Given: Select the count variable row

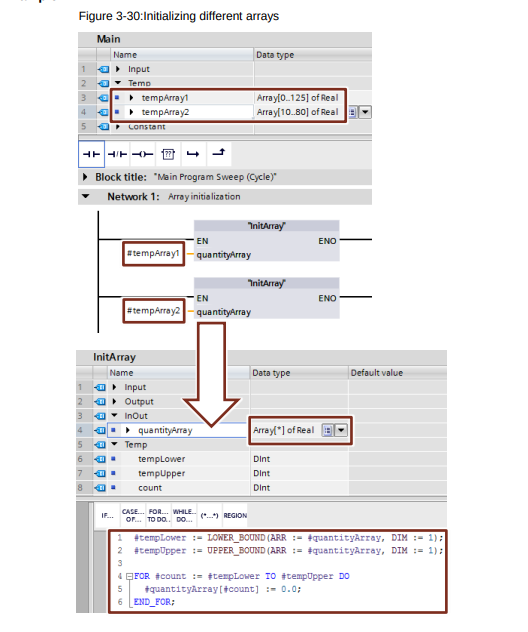Looking at the screenshot, I should [x=261, y=488].
